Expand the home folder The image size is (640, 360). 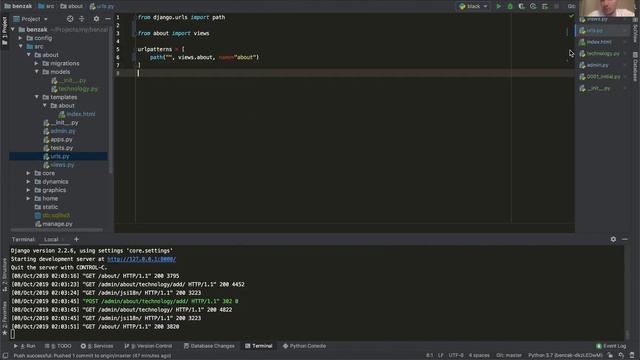28,198
